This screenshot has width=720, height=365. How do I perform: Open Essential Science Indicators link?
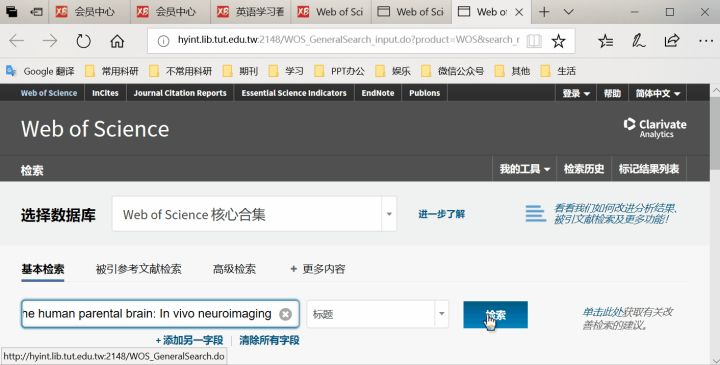coord(294,93)
